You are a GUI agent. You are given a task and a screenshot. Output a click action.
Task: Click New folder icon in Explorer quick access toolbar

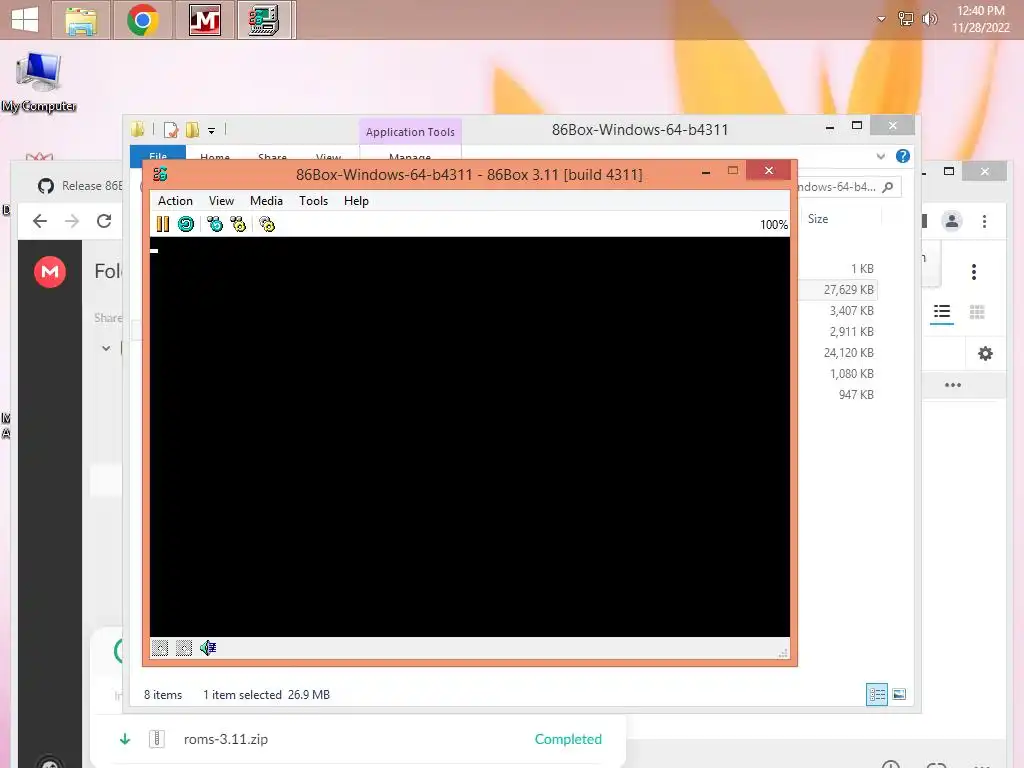click(x=193, y=130)
